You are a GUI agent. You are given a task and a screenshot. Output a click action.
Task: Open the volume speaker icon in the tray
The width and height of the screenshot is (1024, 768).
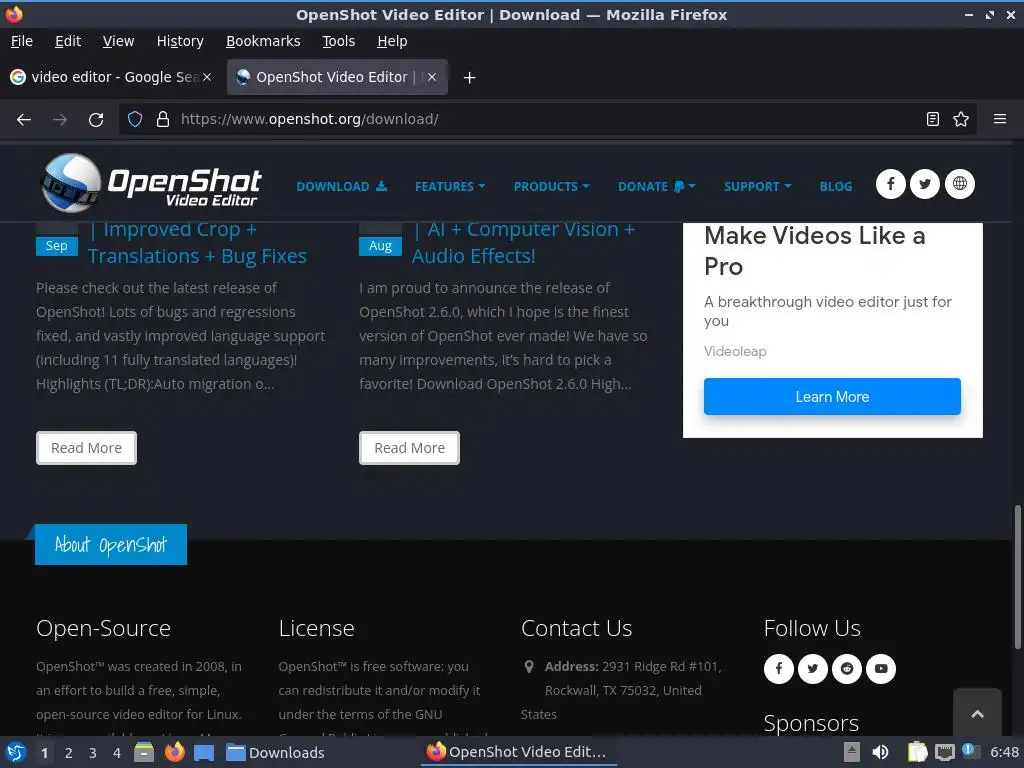[x=880, y=752]
